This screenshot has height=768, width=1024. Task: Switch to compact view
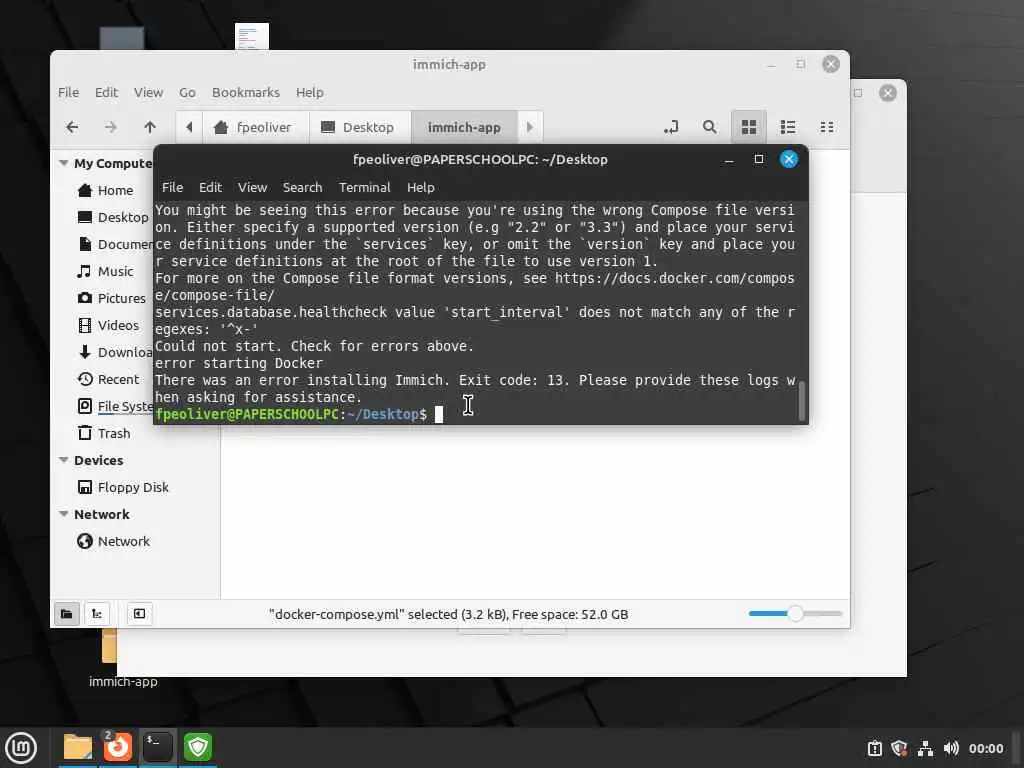827,127
